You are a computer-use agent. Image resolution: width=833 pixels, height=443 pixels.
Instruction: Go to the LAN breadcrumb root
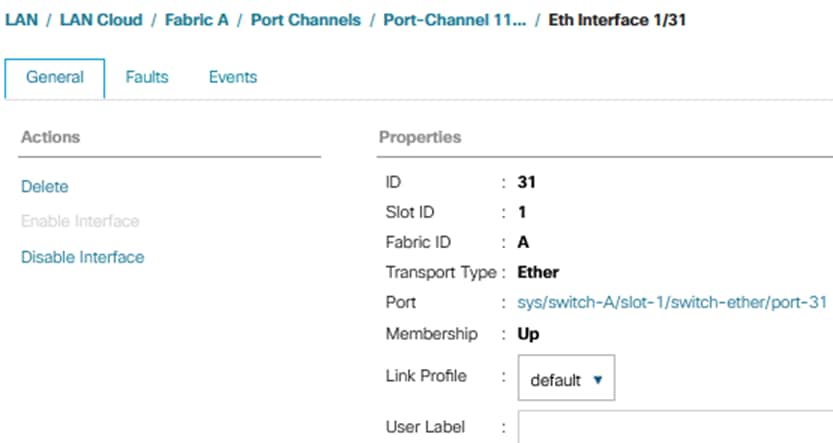pos(20,20)
